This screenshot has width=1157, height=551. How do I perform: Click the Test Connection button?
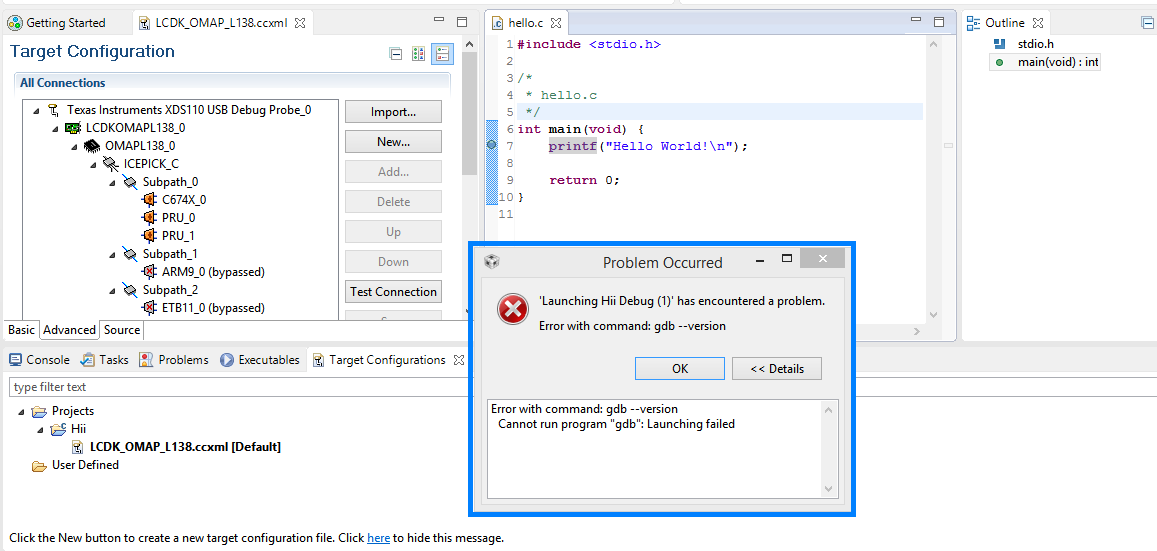pos(393,291)
